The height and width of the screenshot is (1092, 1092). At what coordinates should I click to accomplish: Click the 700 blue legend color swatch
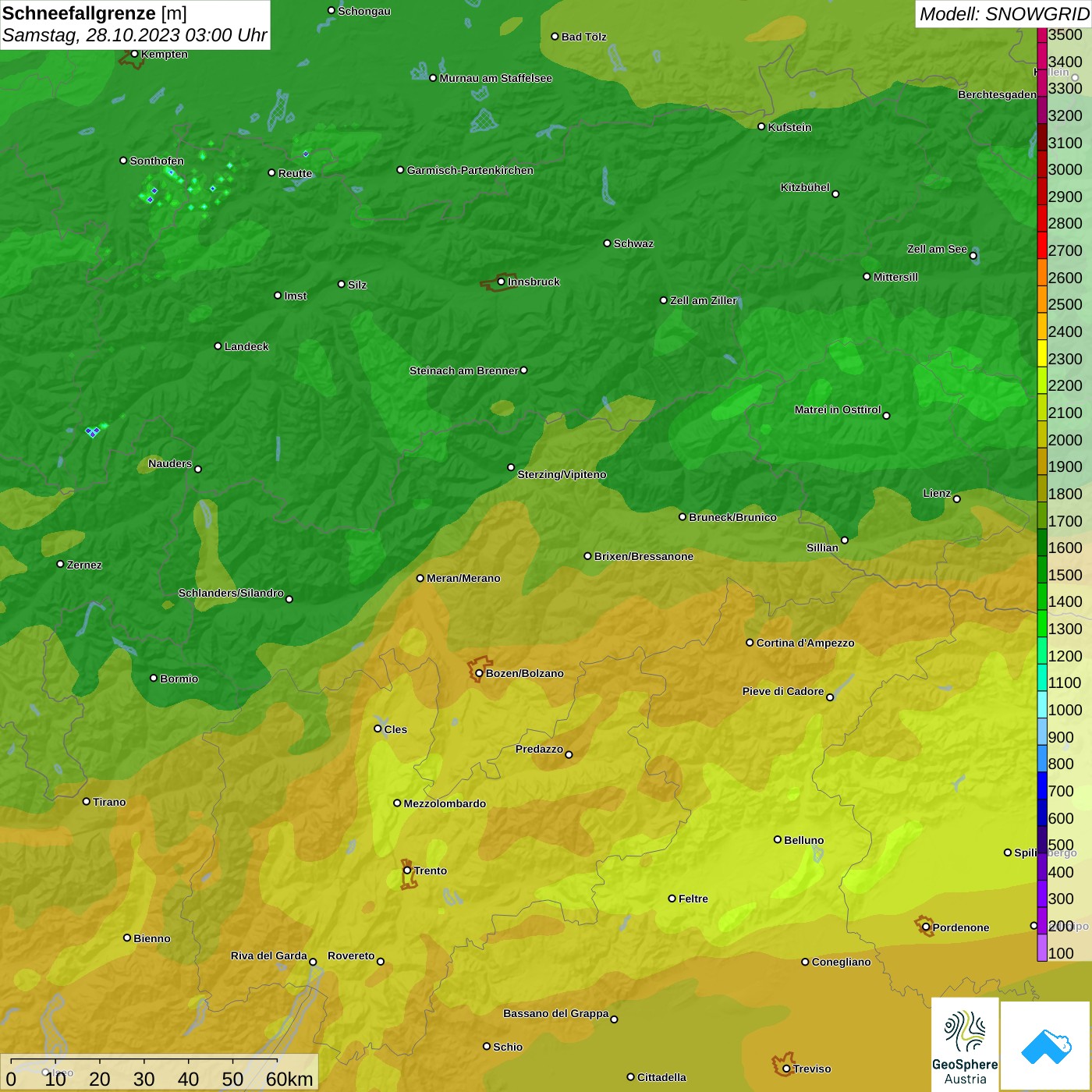1042,785
